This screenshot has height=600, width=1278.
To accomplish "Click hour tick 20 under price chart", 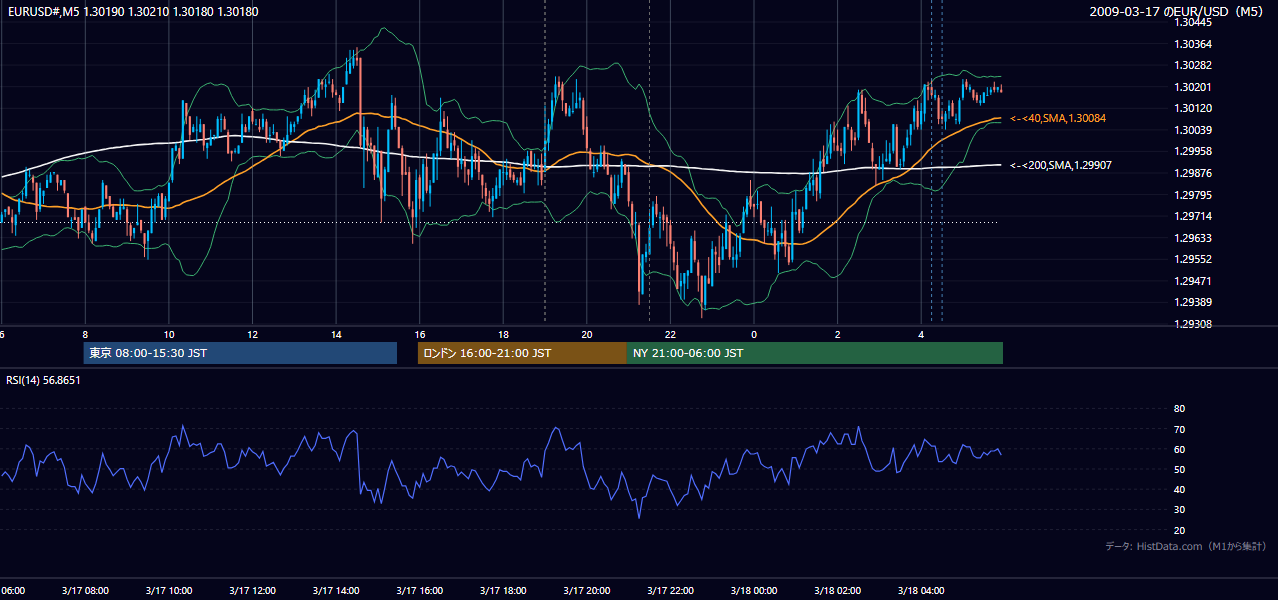I will 587,334.
